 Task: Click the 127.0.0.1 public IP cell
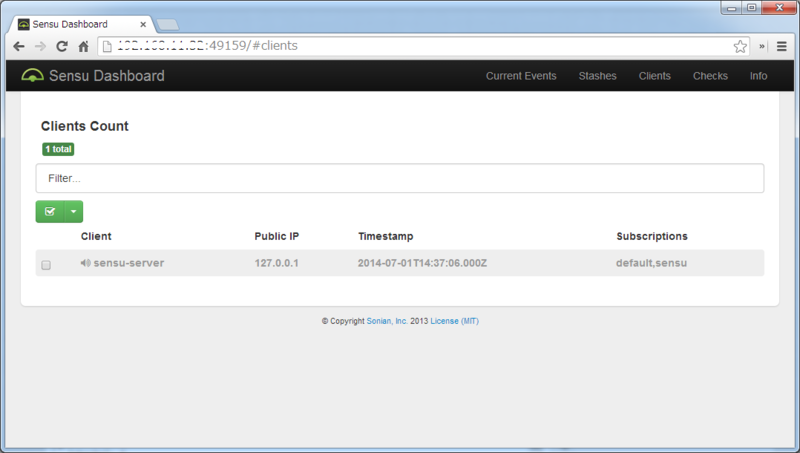coord(277,263)
